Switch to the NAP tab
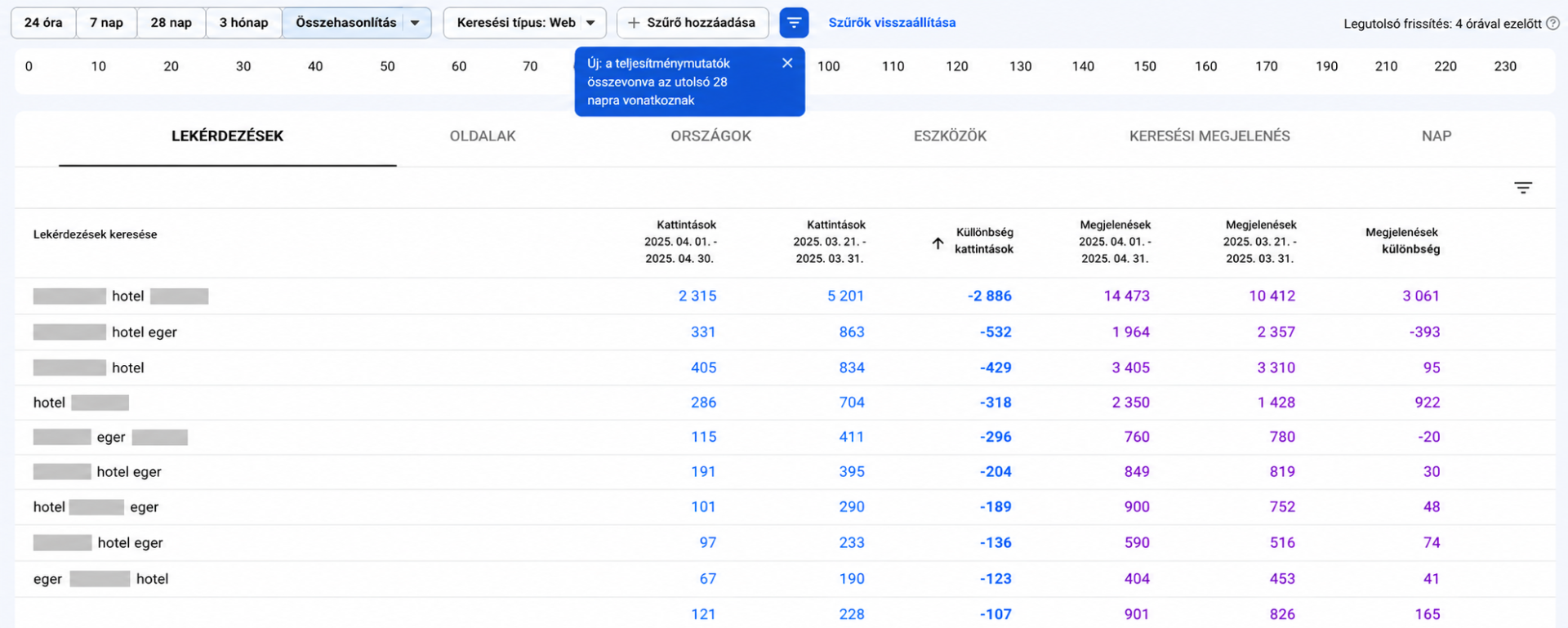Screen dimensions: 1568x628 pos(1437,136)
